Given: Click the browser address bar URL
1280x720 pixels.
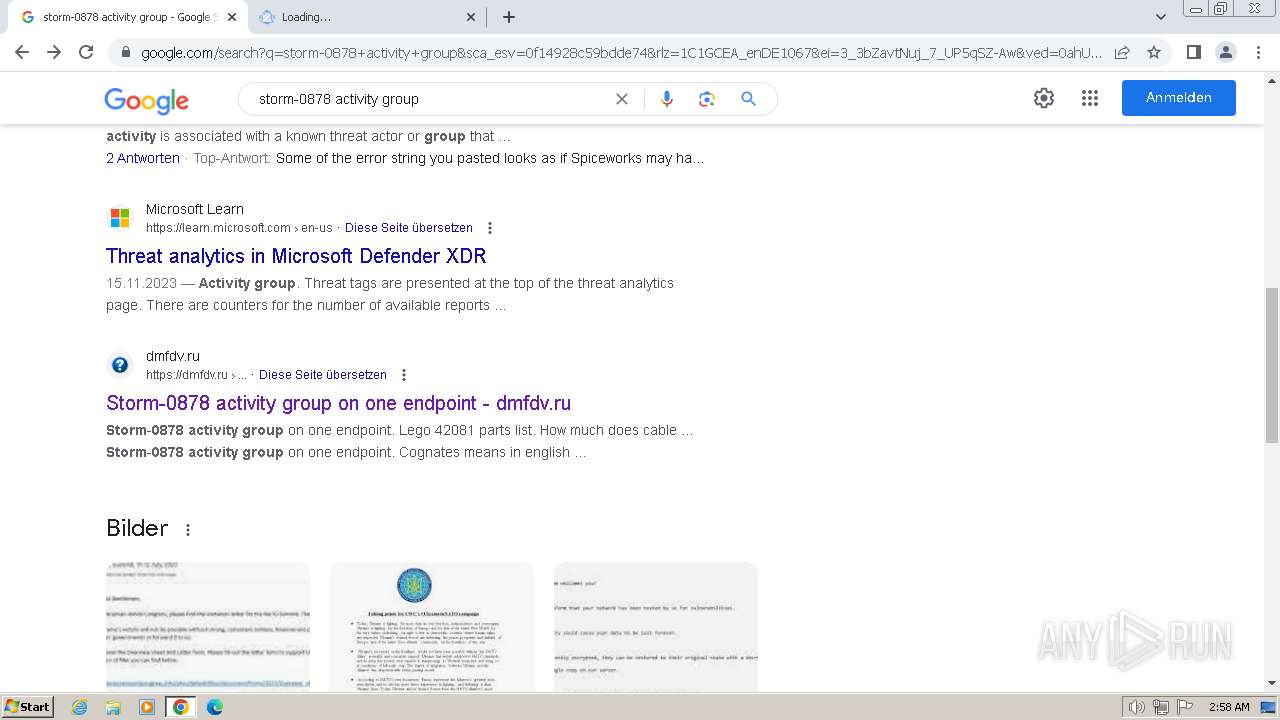Looking at the screenshot, I should tap(620, 52).
